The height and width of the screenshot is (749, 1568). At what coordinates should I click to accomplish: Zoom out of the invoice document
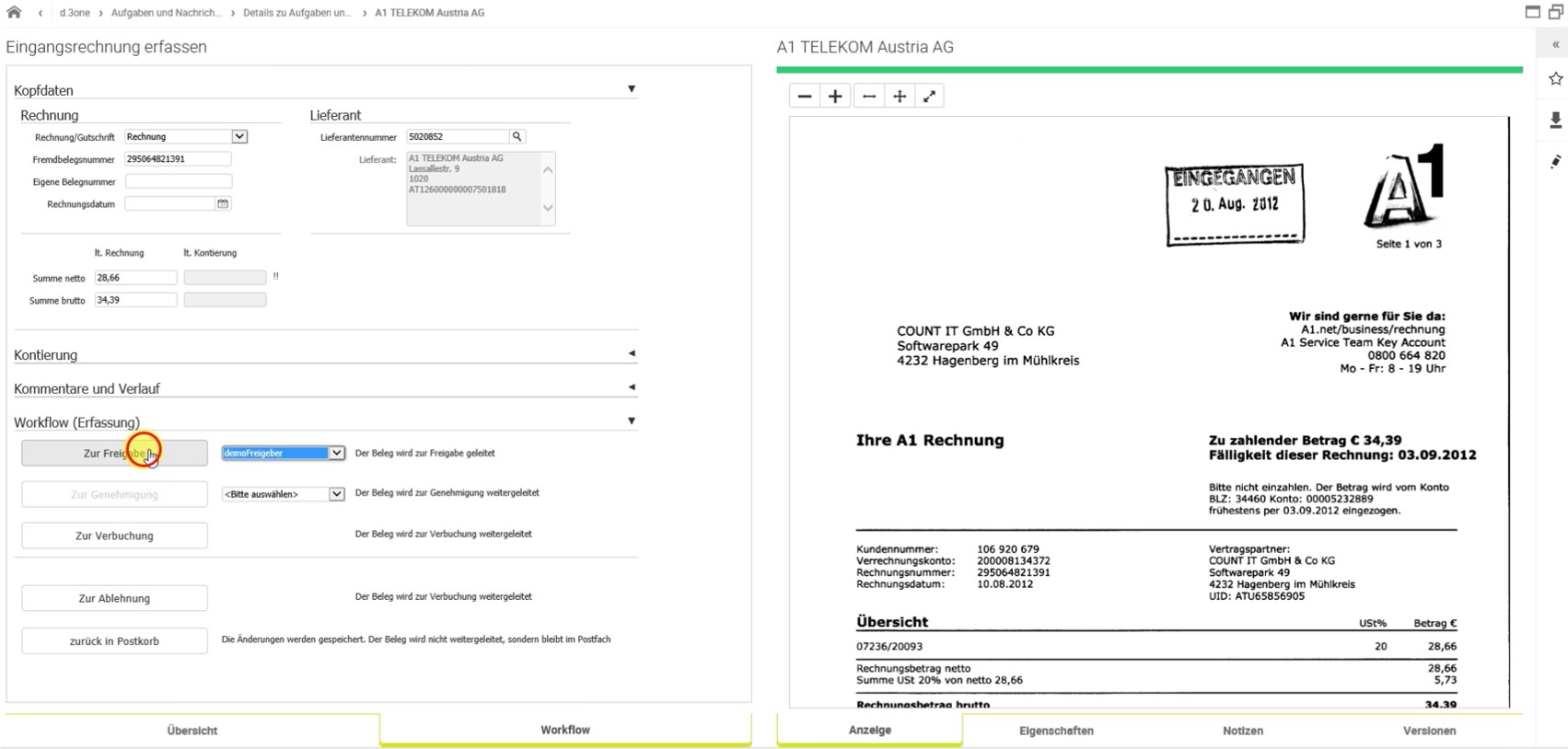pyautogui.click(x=805, y=96)
